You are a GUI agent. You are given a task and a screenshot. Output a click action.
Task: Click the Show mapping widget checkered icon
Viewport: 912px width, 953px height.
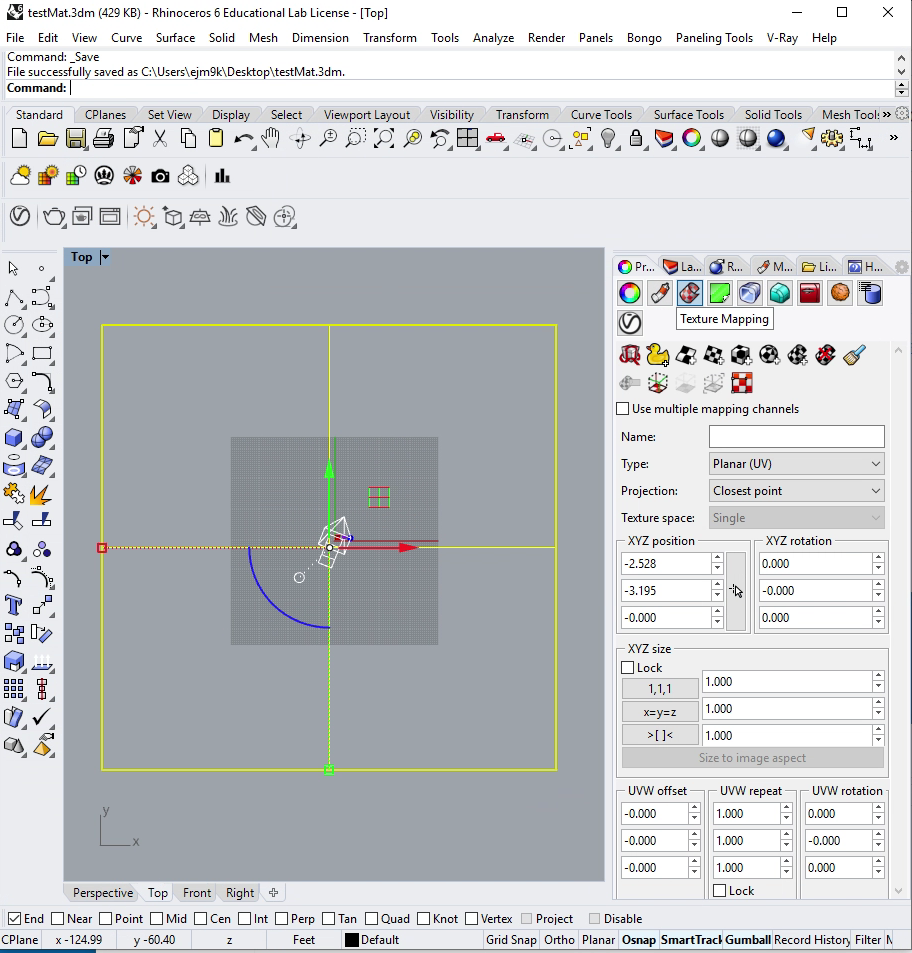tap(742, 382)
